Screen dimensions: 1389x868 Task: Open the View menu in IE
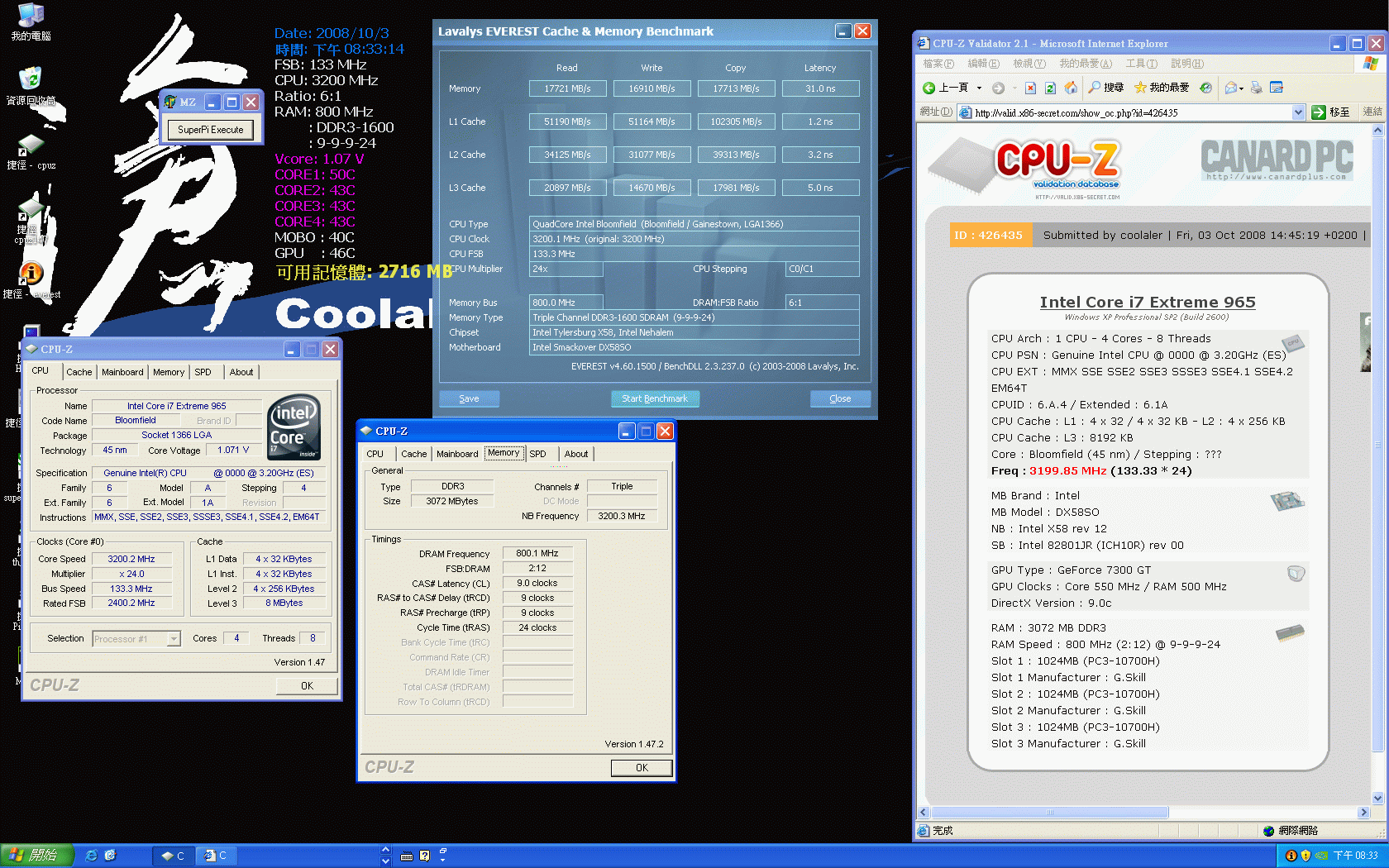pyautogui.click(x=1029, y=64)
